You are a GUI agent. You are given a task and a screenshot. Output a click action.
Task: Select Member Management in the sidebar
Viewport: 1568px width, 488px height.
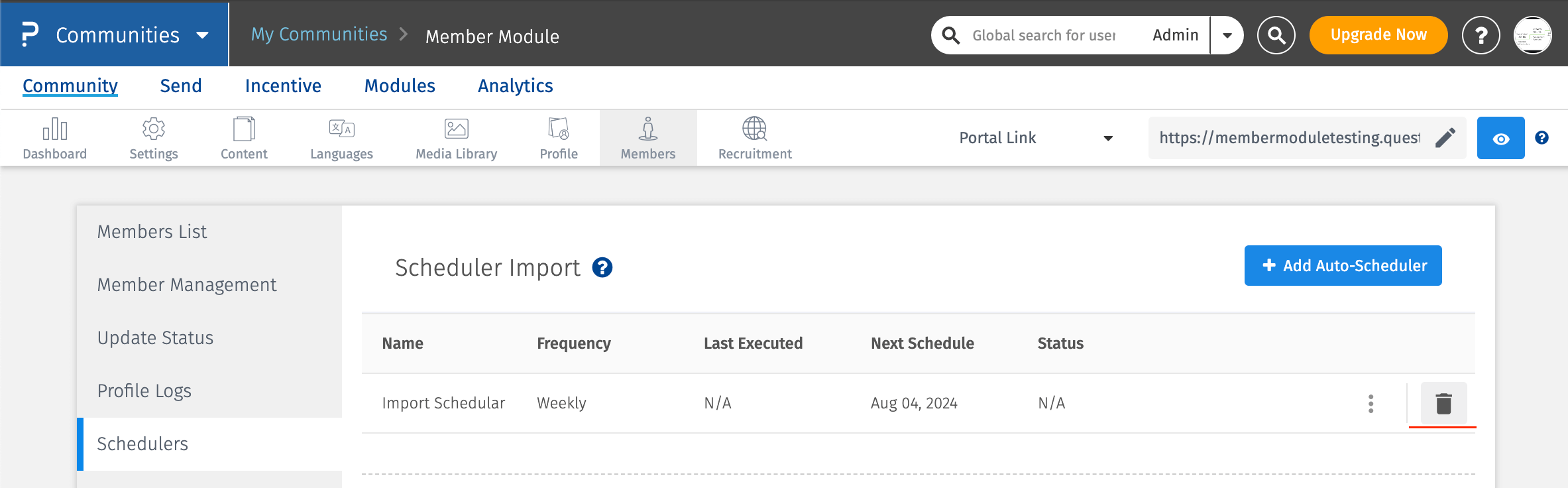(187, 285)
